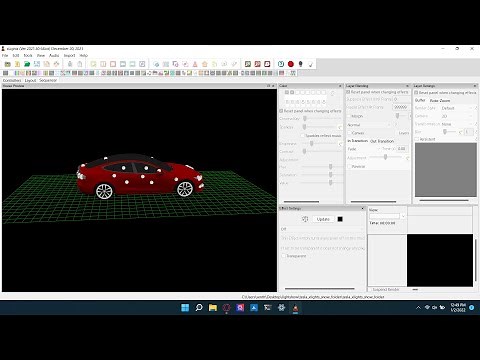480x360 pixels.
Task: Click the black color swatch next to Update
Action: tap(340, 219)
